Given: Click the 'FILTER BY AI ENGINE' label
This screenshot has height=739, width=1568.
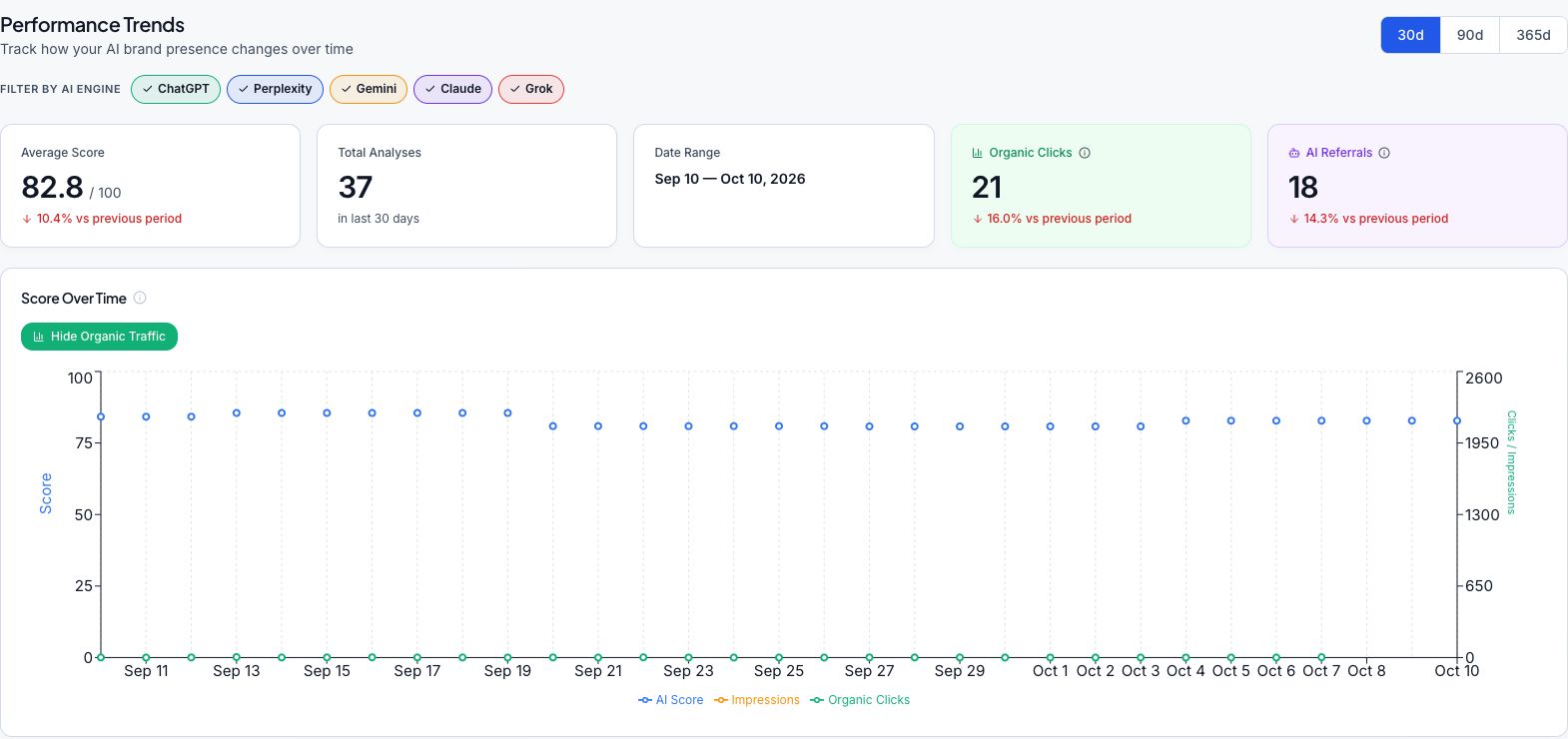Looking at the screenshot, I should [60, 89].
